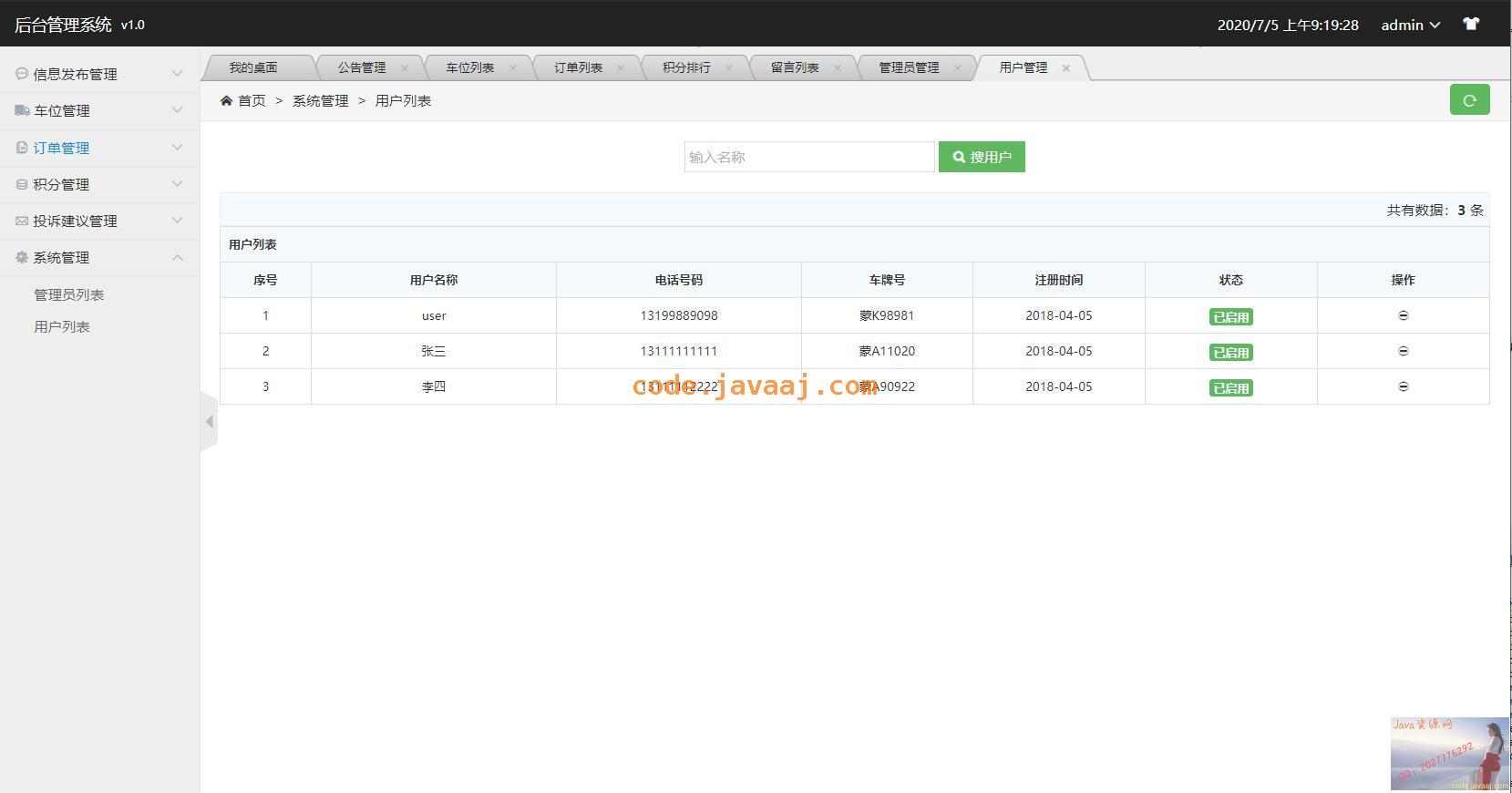Expand the 订单管理 menu chevron
This screenshot has width=1512, height=793.
(178, 147)
